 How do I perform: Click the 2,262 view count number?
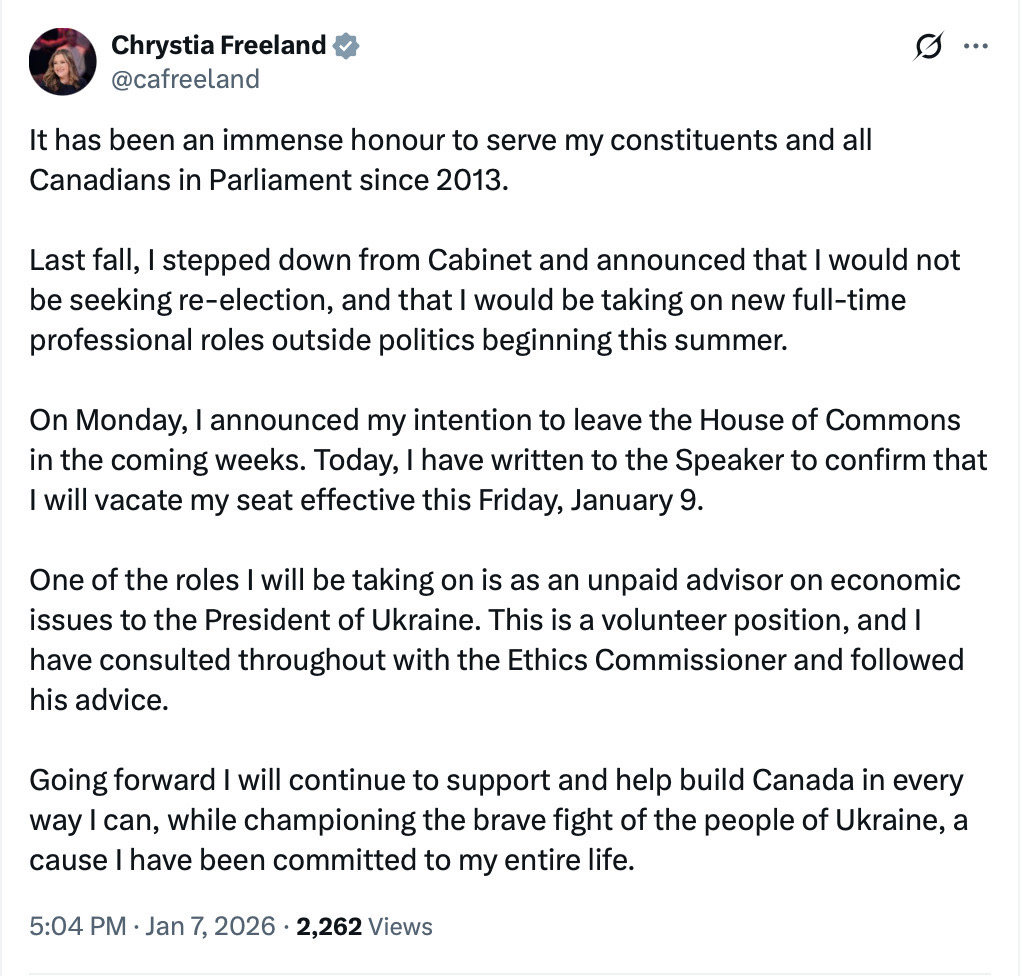329,926
